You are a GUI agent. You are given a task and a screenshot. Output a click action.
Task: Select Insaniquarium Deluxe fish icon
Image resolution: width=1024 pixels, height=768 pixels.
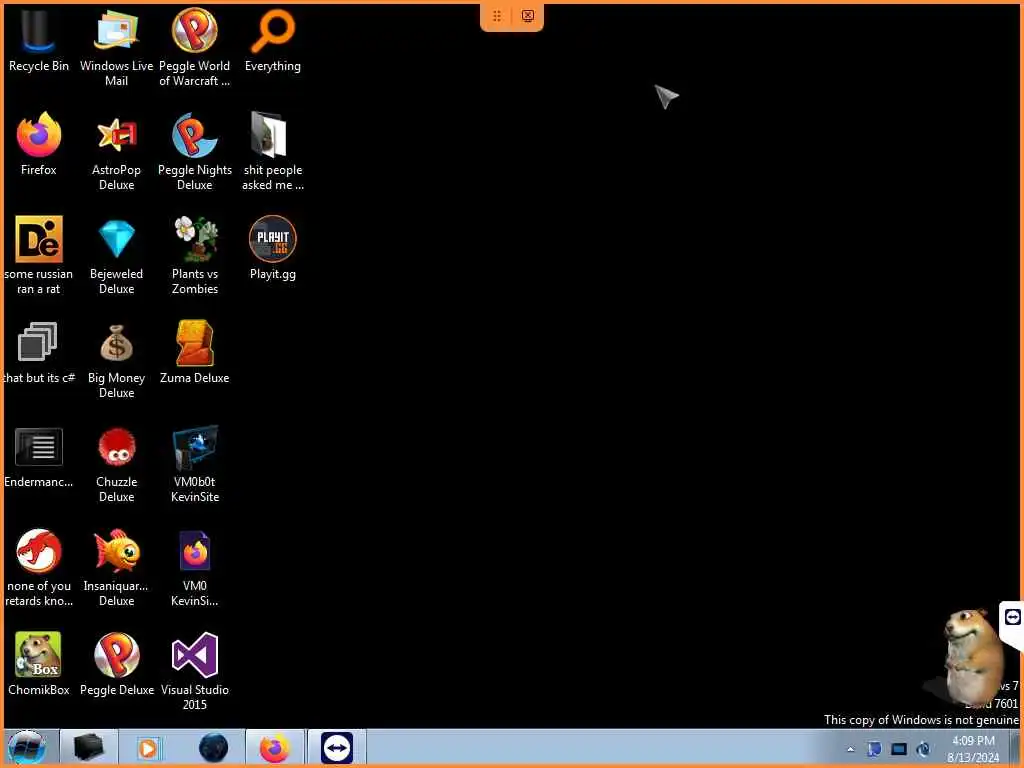(116, 568)
